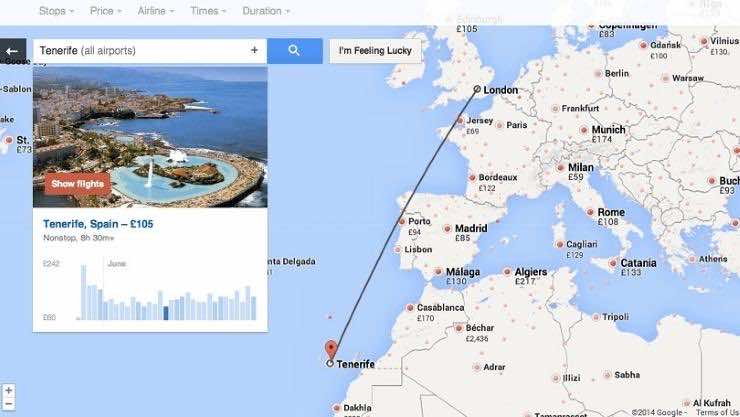Screen dimensions: 740x417
Task: Click the London origin circle marker
Action: click(477, 90)
